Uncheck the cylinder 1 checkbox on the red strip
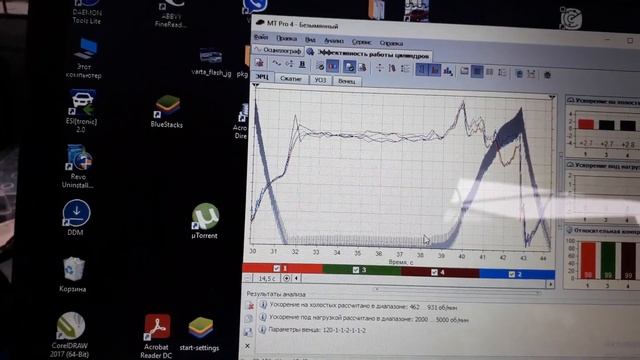This screenshot has width=640, height=360. 277,268
